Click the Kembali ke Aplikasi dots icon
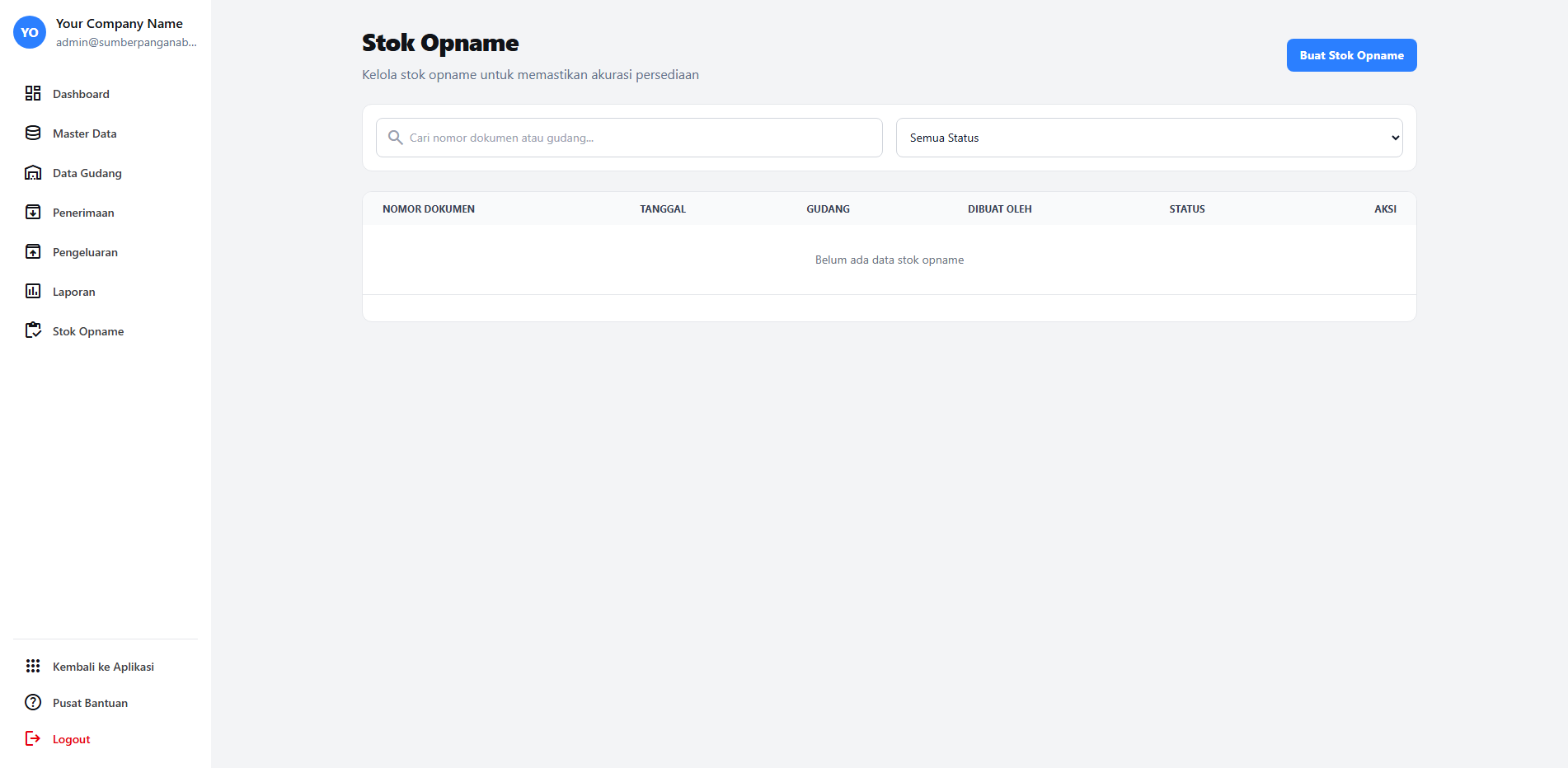This screenshot has width=1568, height=768. (x=33, y=666)
